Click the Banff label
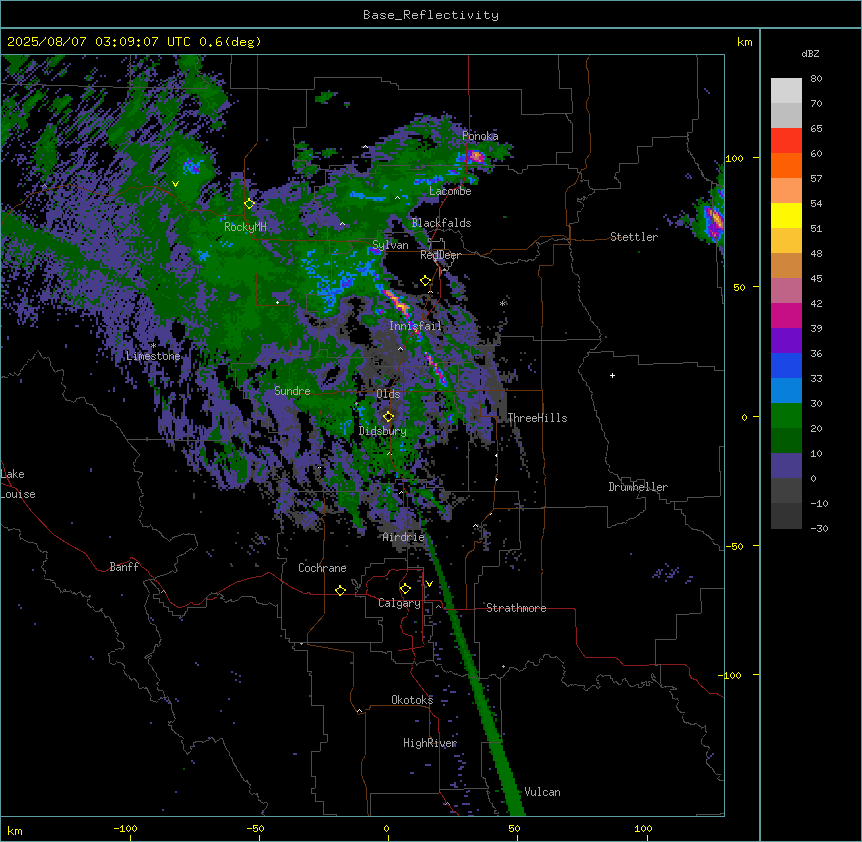The height and width of the screenshot is (842, 862). pyautogui.click(x=124, y=567)
